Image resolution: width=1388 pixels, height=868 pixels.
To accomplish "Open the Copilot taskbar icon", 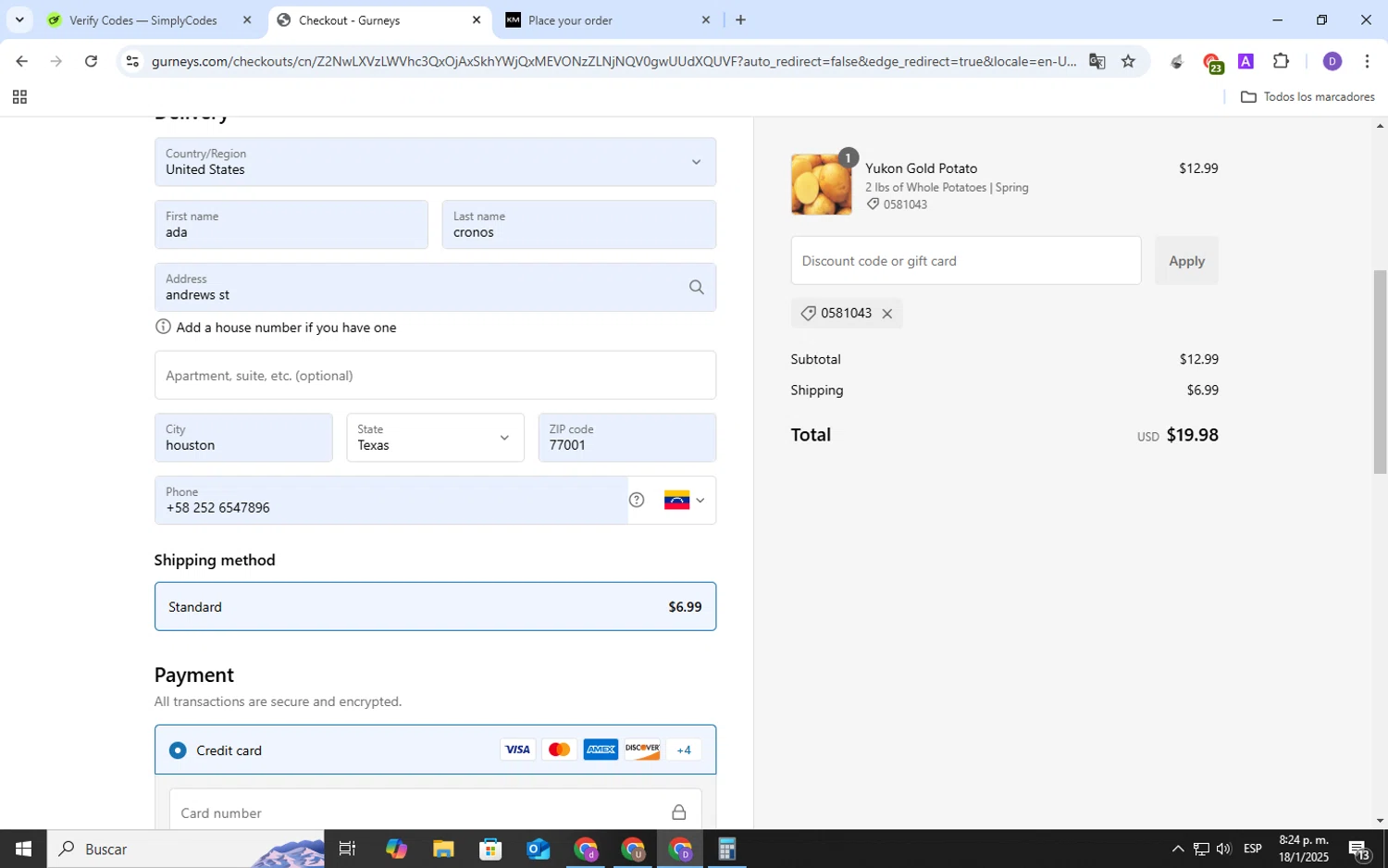I will [x=396, y=849].
